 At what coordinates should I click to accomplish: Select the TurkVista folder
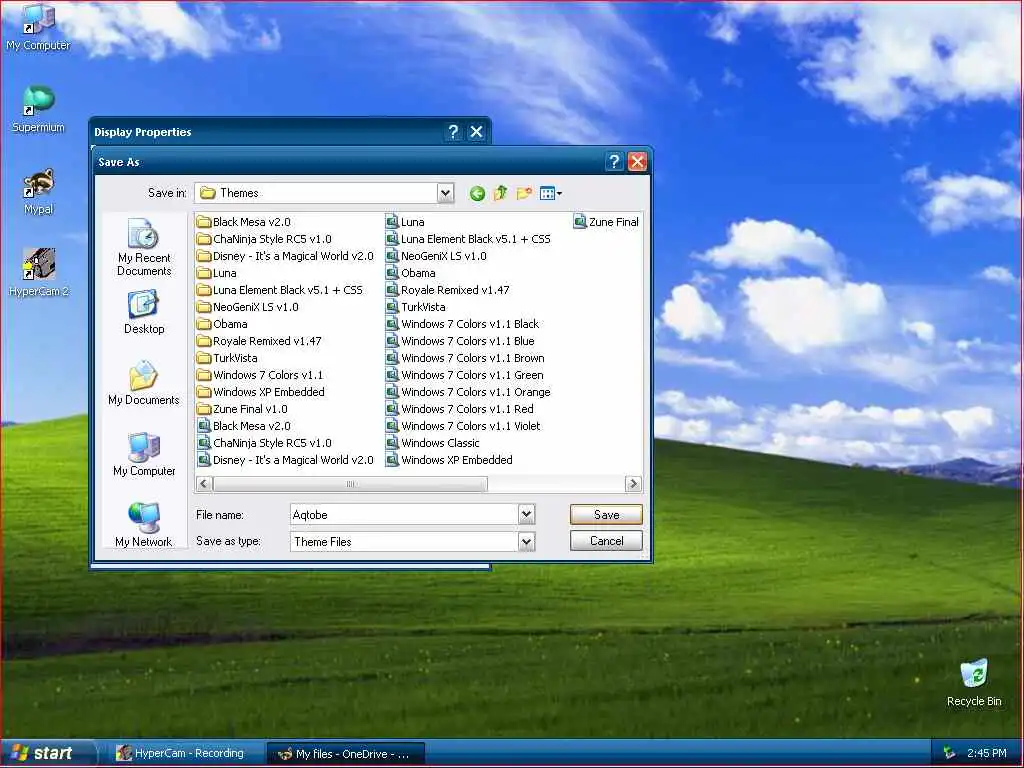(x=227, y=358)
